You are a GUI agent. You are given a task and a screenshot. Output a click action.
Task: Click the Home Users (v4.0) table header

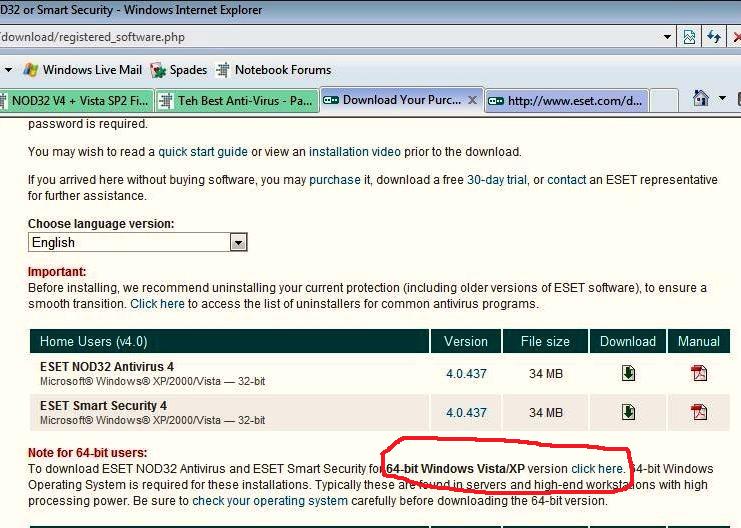pos(230,341)
